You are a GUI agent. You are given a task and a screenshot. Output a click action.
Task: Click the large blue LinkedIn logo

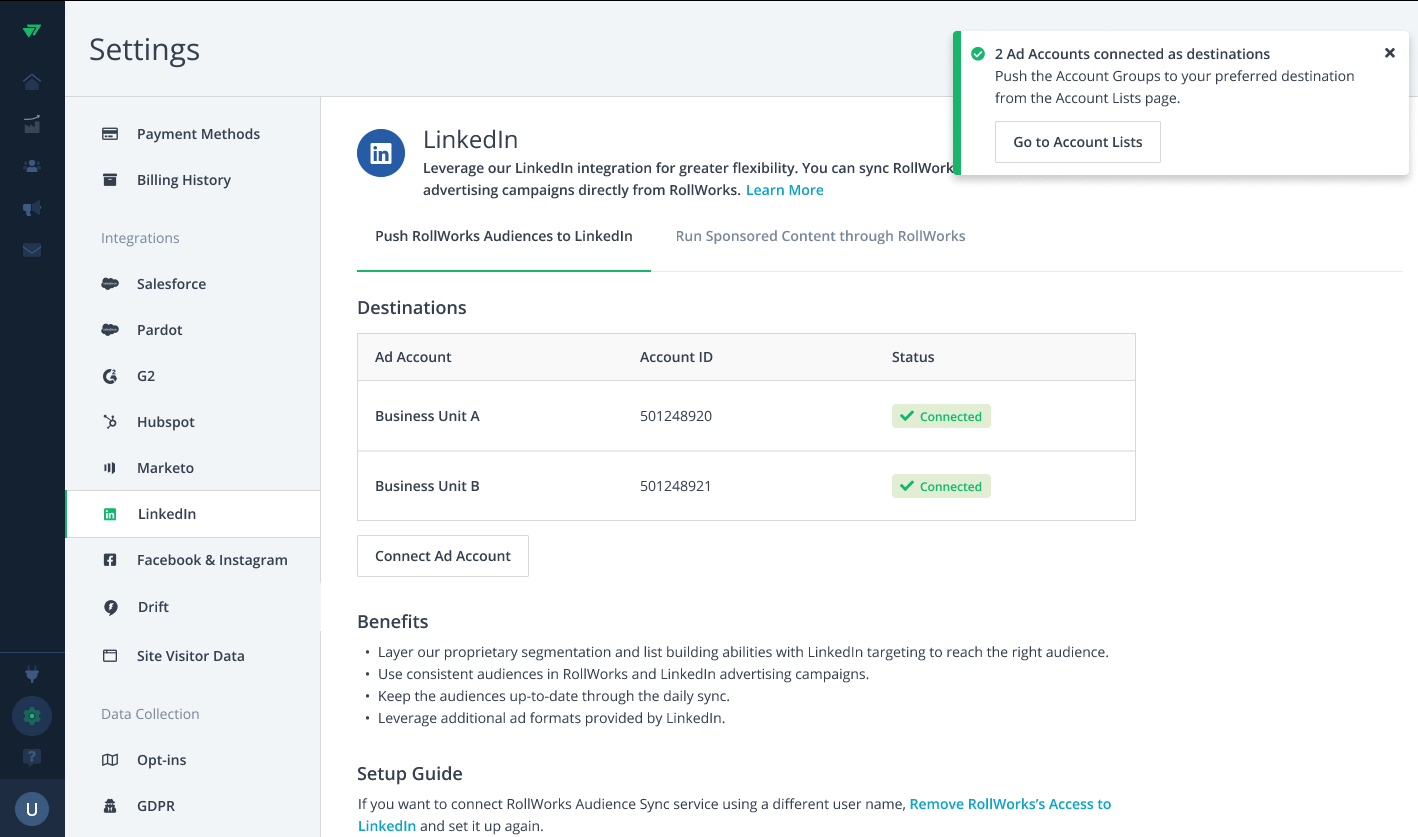[x=381, y=153]
